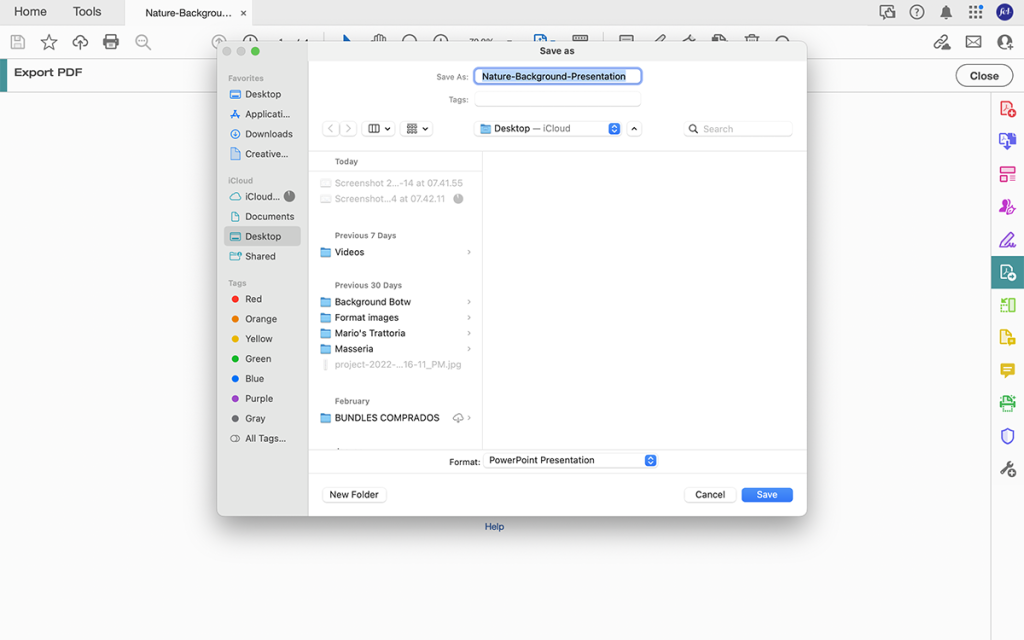1024x640 pixels.
Task: Click the star favorites icon in toolbar
Action: click(48, 42)
